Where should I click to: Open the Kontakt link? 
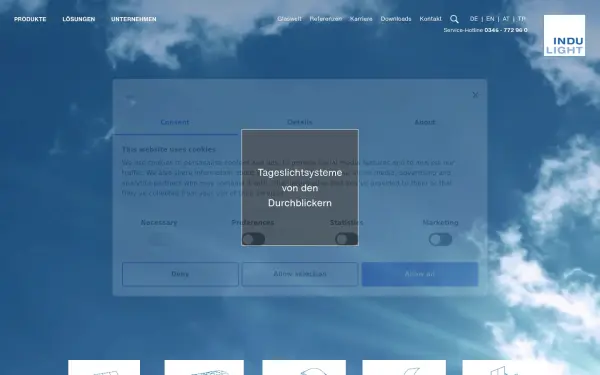click(430, 19)
